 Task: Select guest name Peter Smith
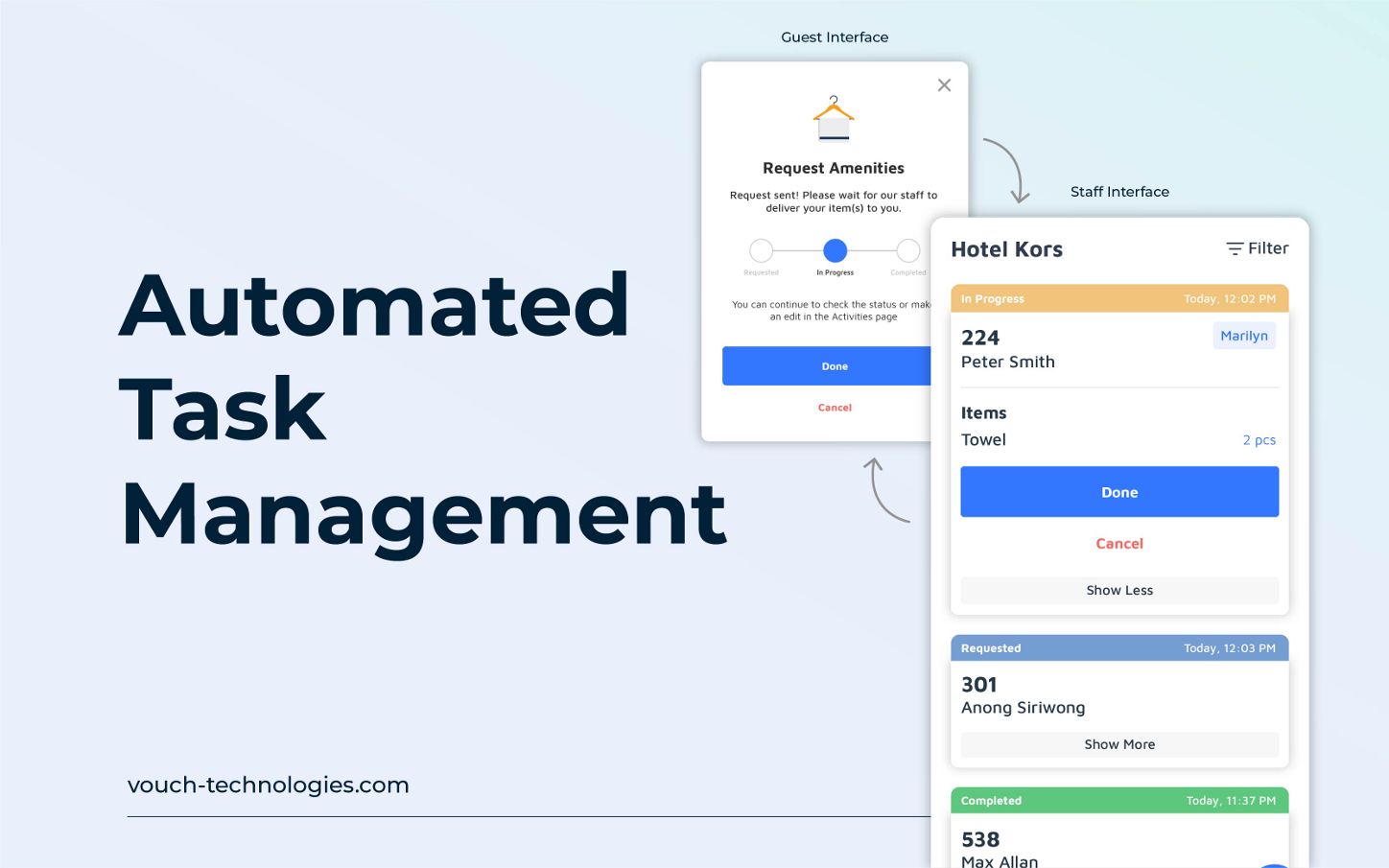[1008, 362]
